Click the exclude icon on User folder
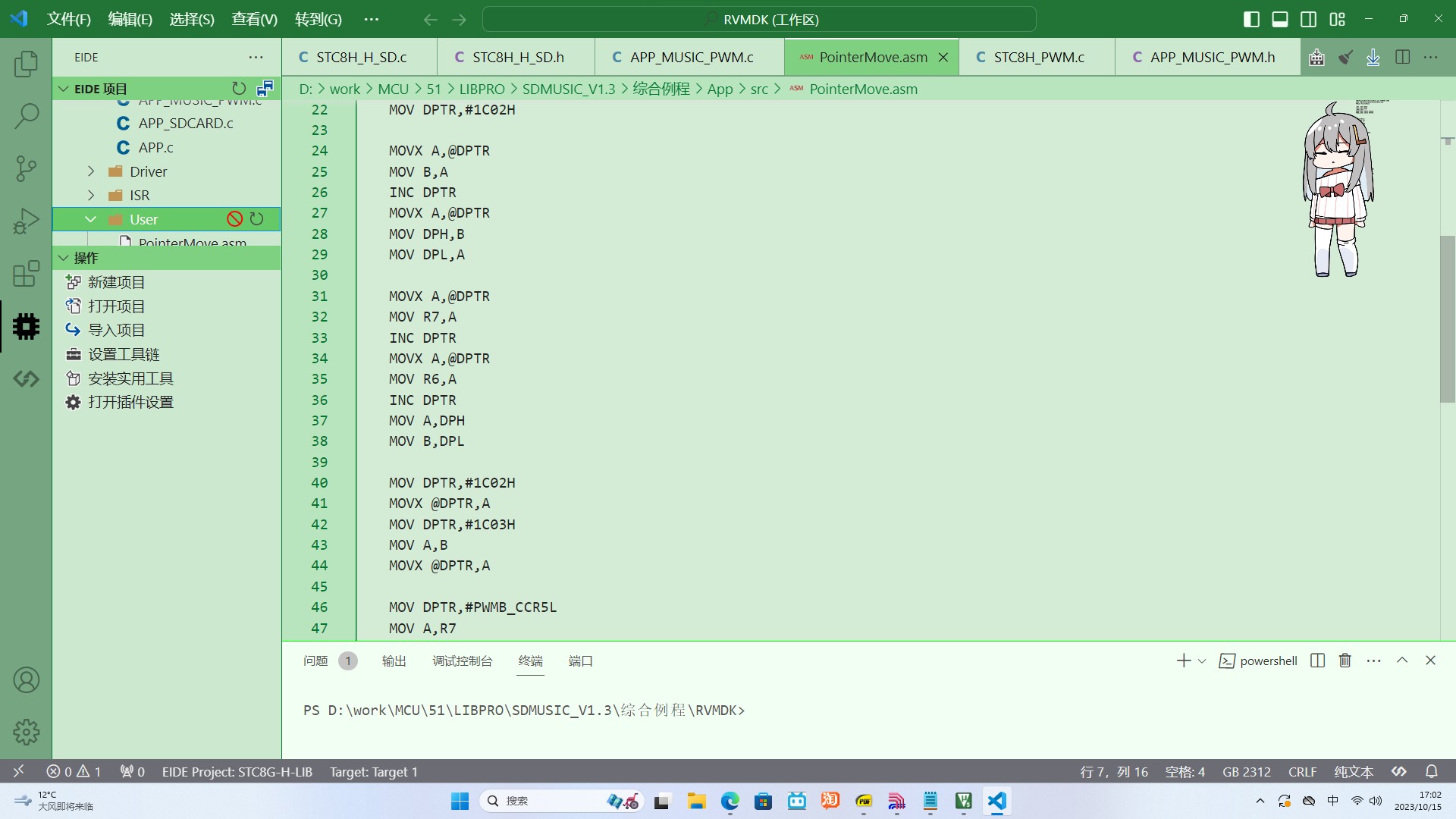The width and height of the screenshot is (1456, 819). click(x=234, y=219)
